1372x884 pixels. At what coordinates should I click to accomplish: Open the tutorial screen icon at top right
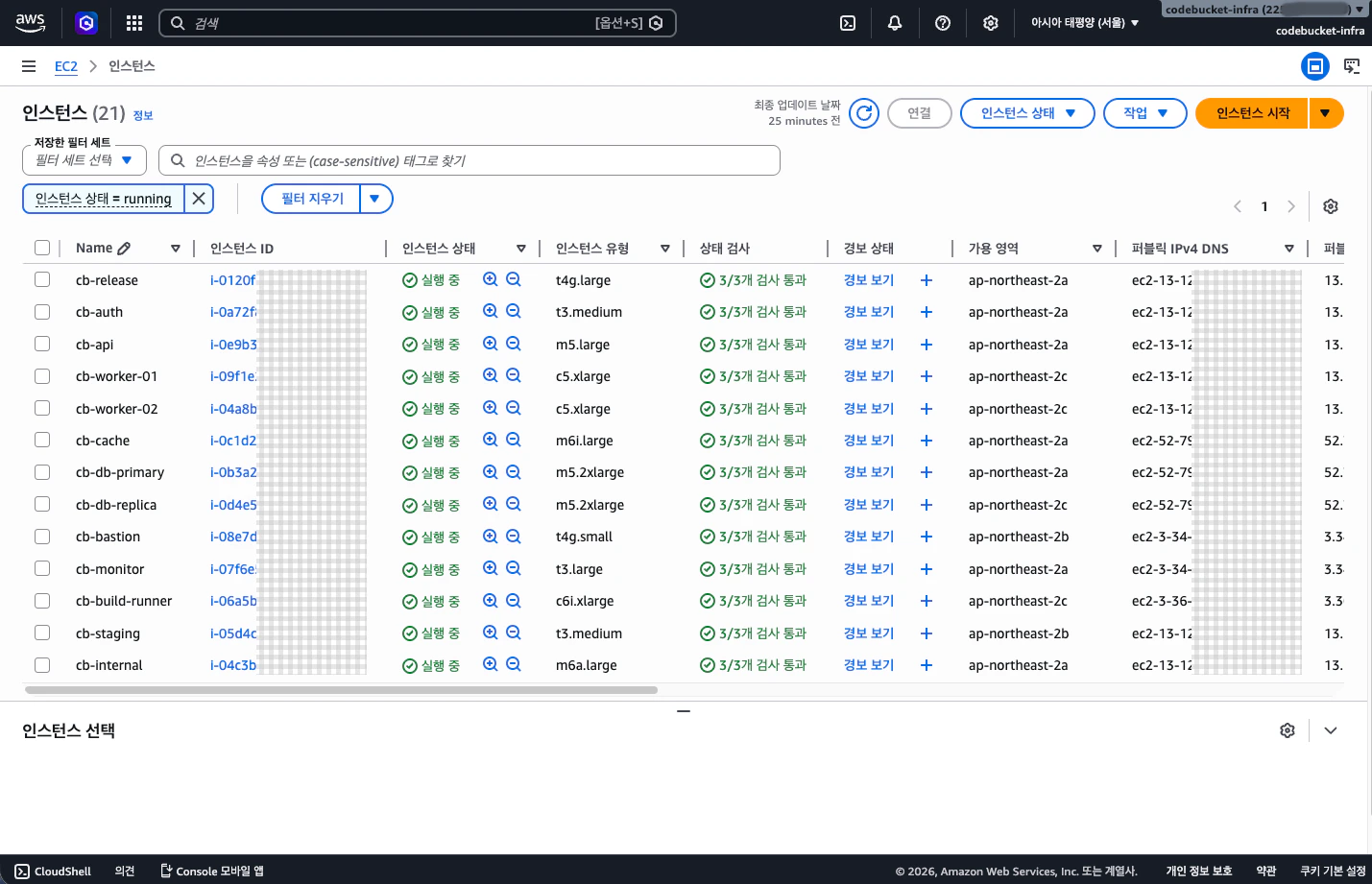coord(1352,66)
